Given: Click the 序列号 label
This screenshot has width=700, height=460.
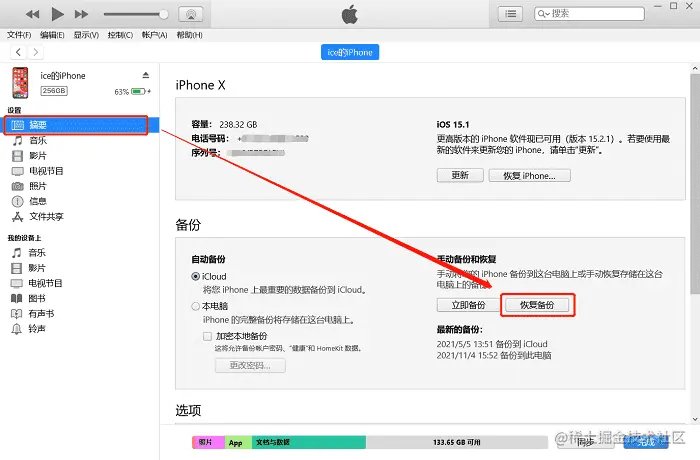Looking at the screenshot, I should coord(206,153).
